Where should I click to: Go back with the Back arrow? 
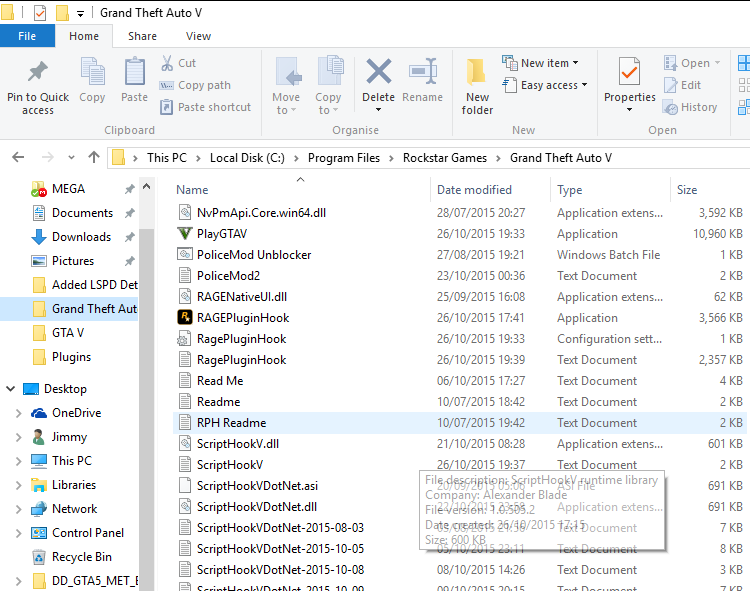coord(18,157)
